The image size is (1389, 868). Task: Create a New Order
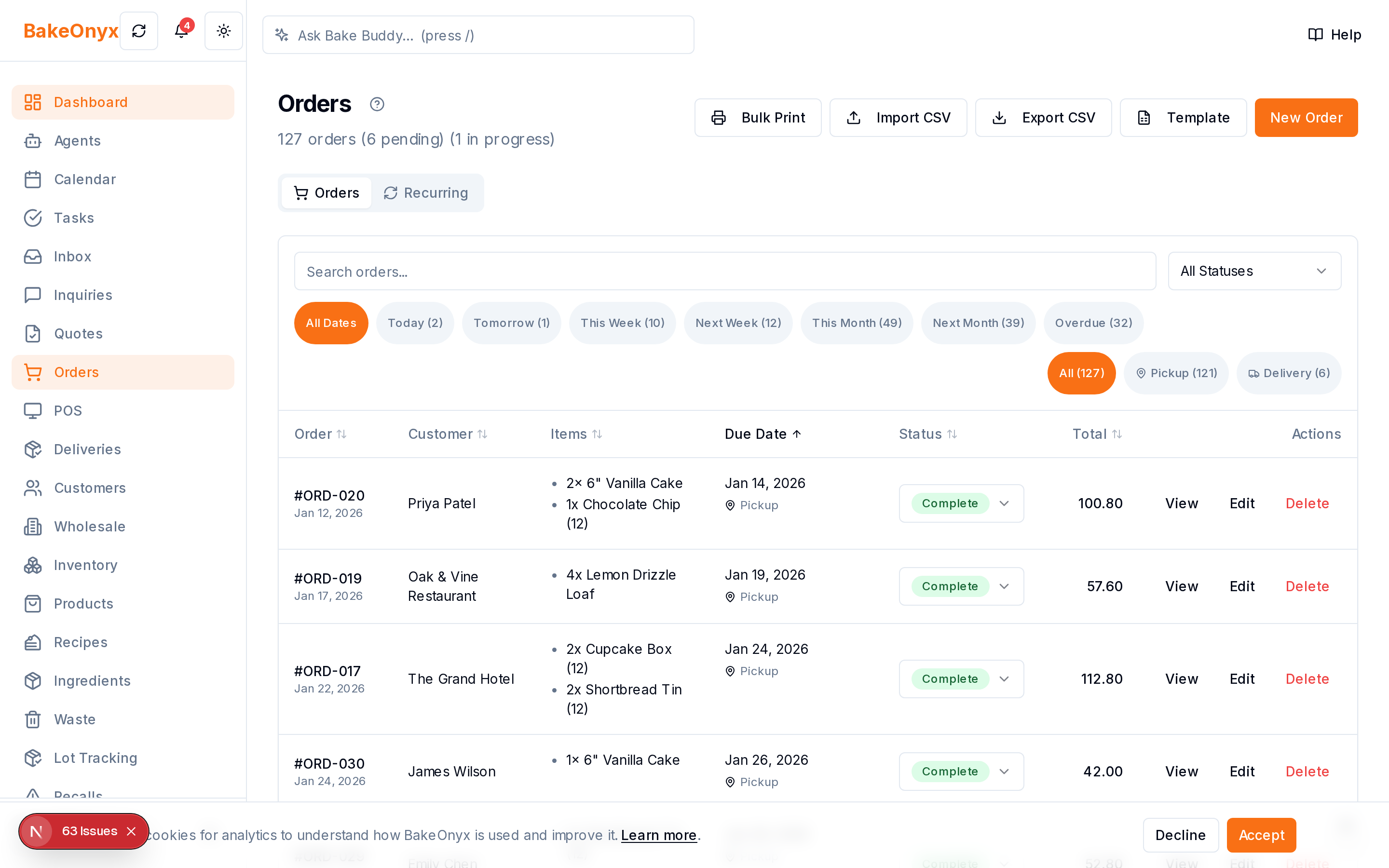coord(1306,118)
